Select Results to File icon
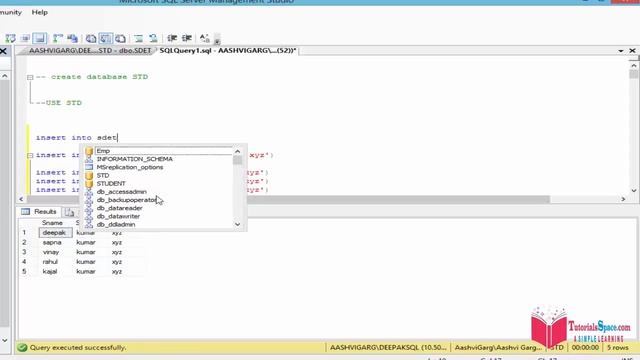640x360 pixels. point(120,38)
